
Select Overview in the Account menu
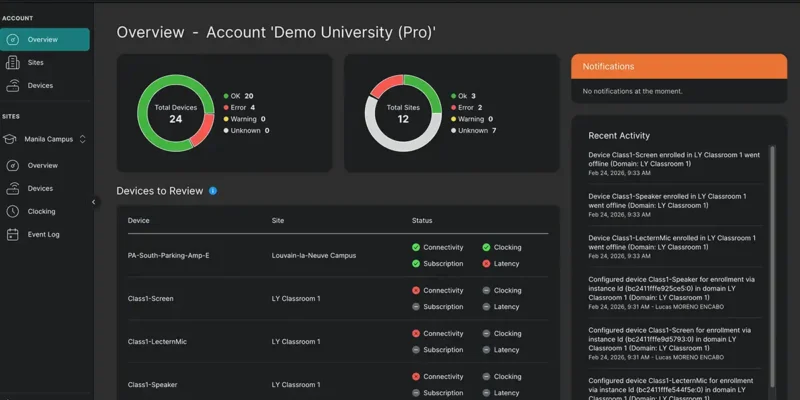tap(44, 40)
